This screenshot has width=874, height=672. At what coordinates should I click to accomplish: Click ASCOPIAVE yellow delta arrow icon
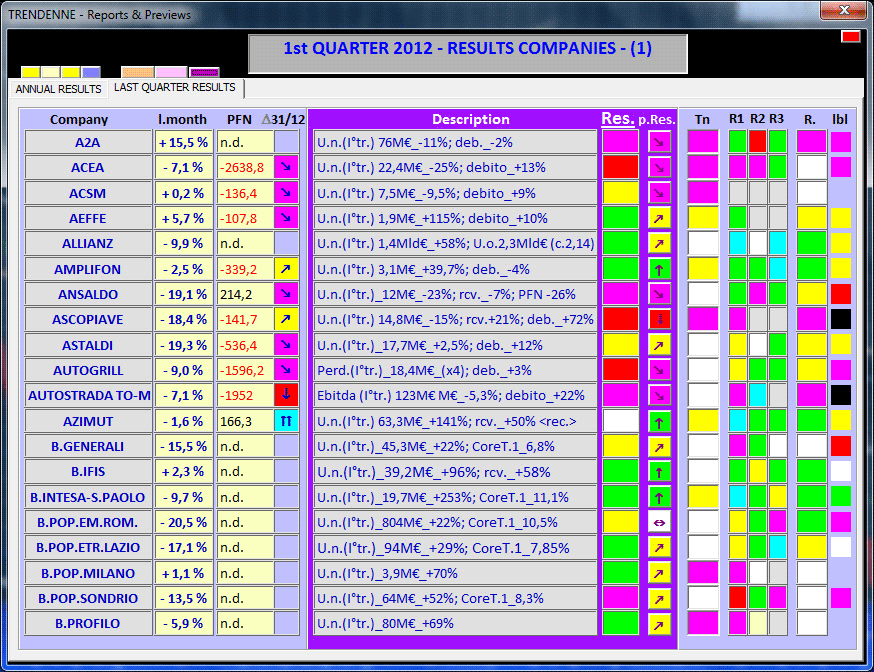click(x=287, y=319)
